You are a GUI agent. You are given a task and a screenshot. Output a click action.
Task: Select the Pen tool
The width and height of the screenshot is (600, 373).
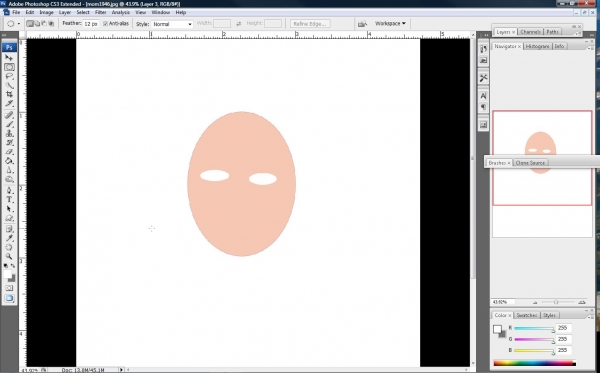pos(9,191)
